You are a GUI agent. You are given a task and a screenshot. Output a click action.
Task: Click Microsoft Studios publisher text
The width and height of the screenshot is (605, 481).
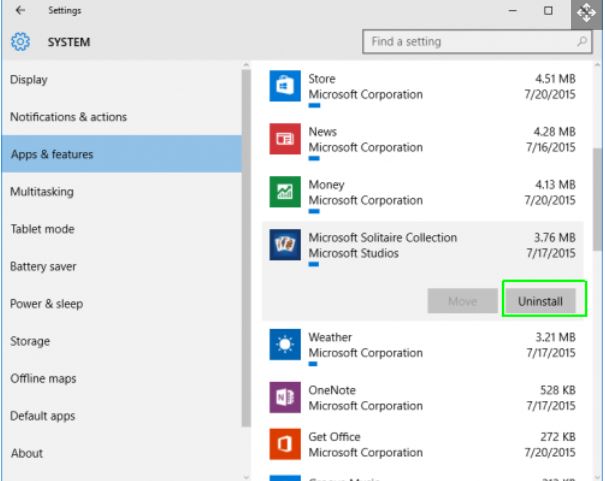pyautogui.click(x=353, y=253)
